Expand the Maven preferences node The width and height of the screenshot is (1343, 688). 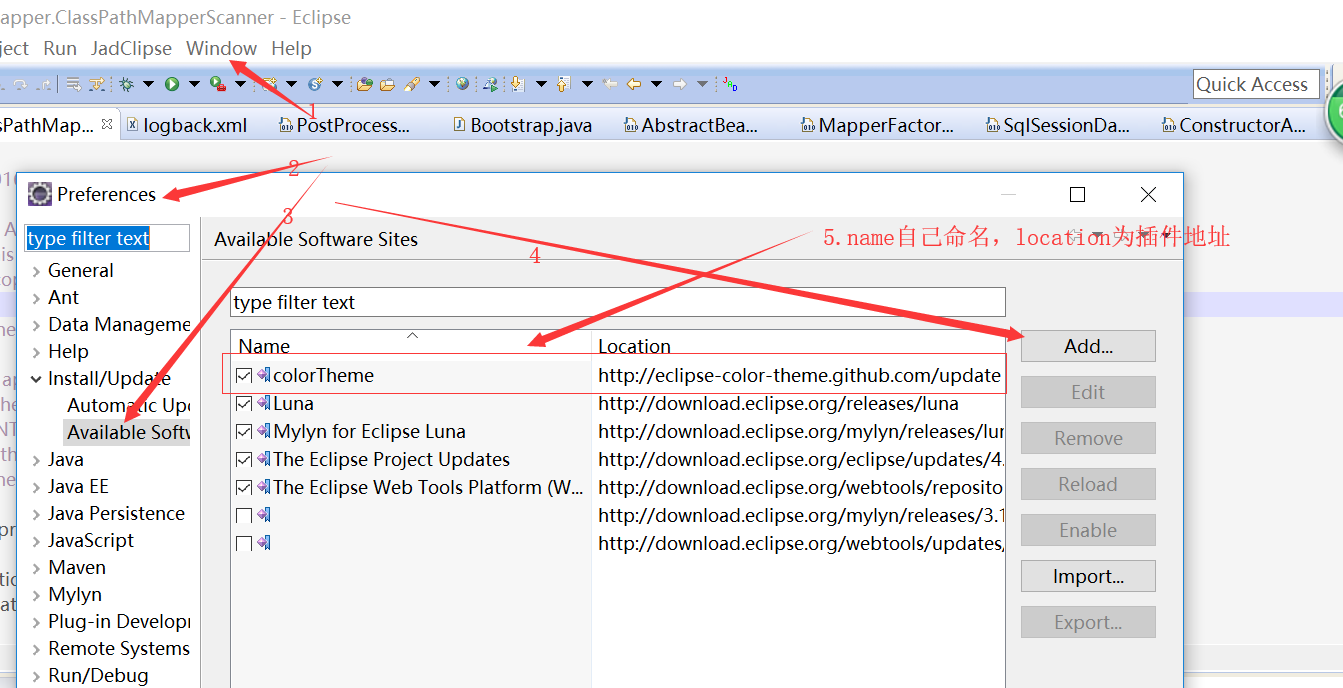pyautogui.click(x=37, y=568)
